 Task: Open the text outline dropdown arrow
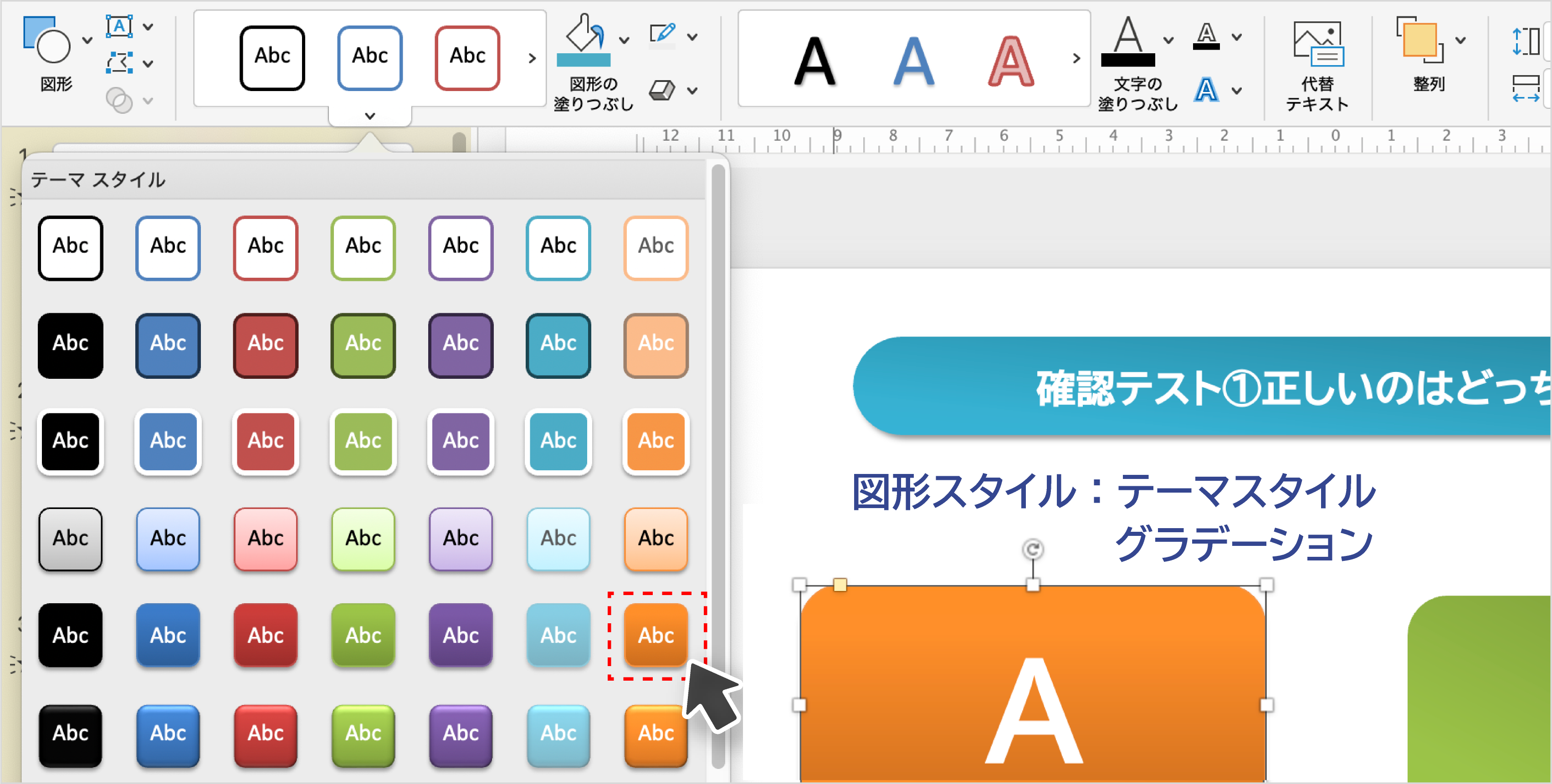point(1236,37)
